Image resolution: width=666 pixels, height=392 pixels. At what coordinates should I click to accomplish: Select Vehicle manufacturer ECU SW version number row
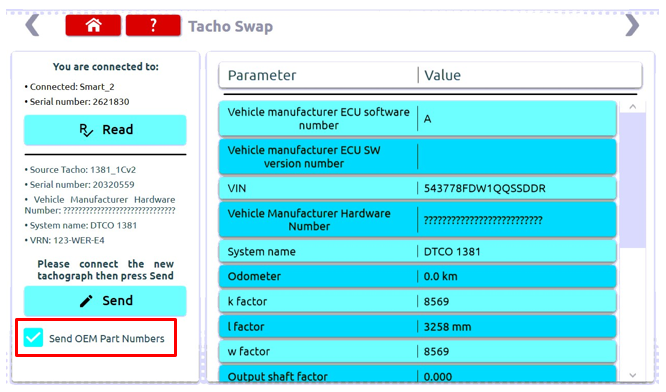418,157
